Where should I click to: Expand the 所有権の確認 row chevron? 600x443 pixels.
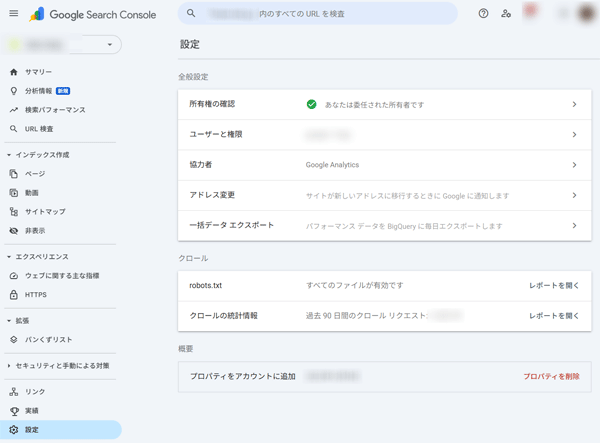pos(574,104)
